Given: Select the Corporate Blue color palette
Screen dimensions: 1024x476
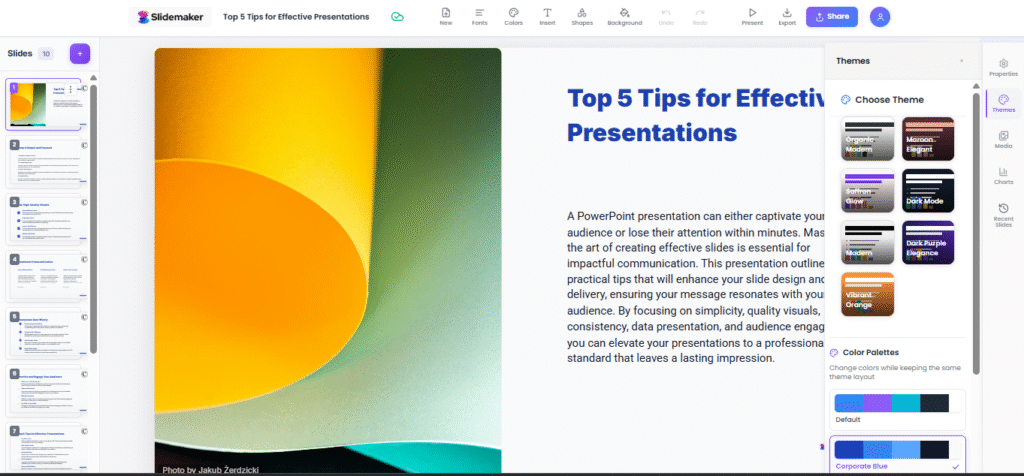Looking at the screenshot, I should pyautogui.click(x=897, y=455).
